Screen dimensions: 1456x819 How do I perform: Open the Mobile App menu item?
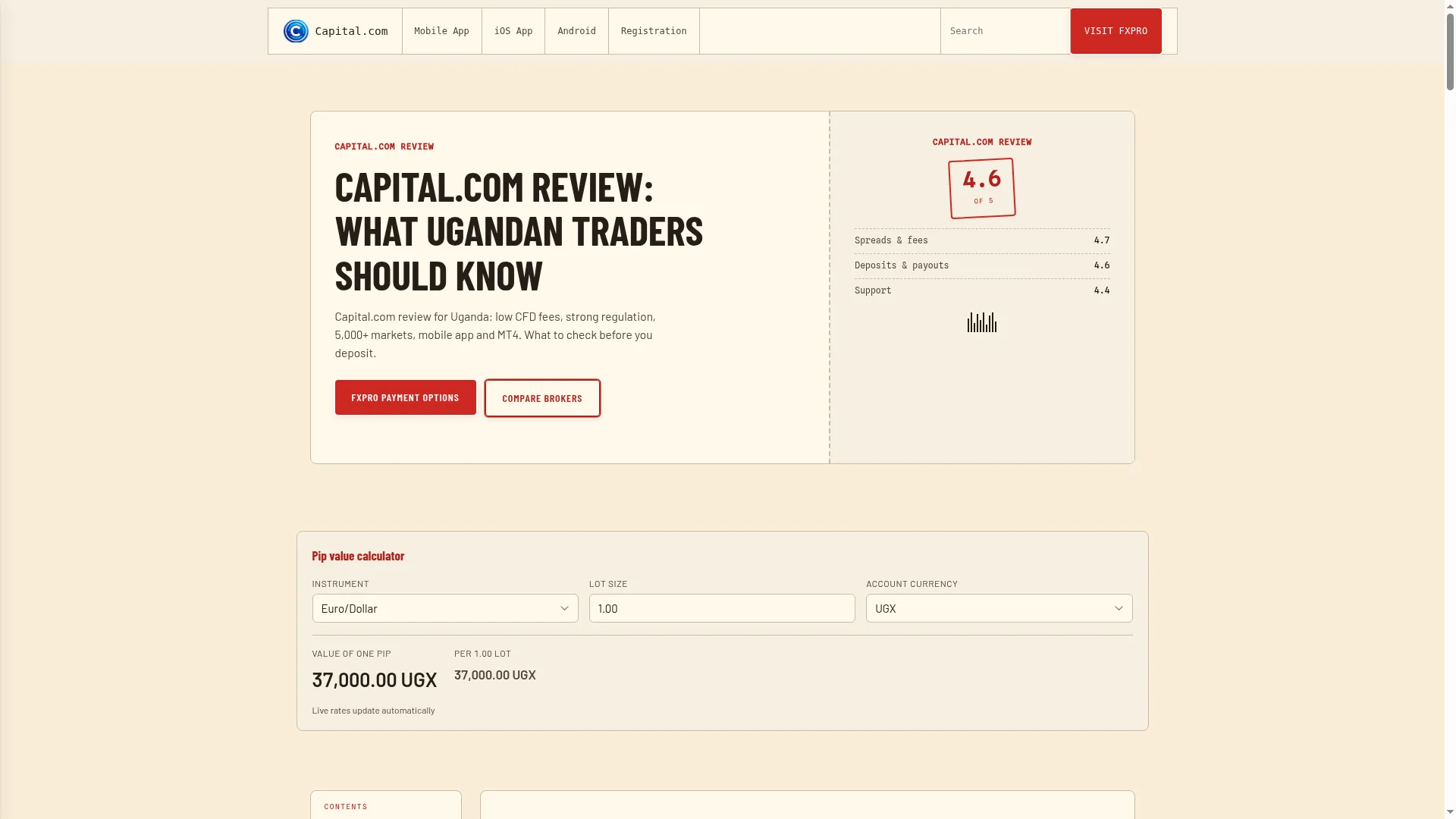441,31
